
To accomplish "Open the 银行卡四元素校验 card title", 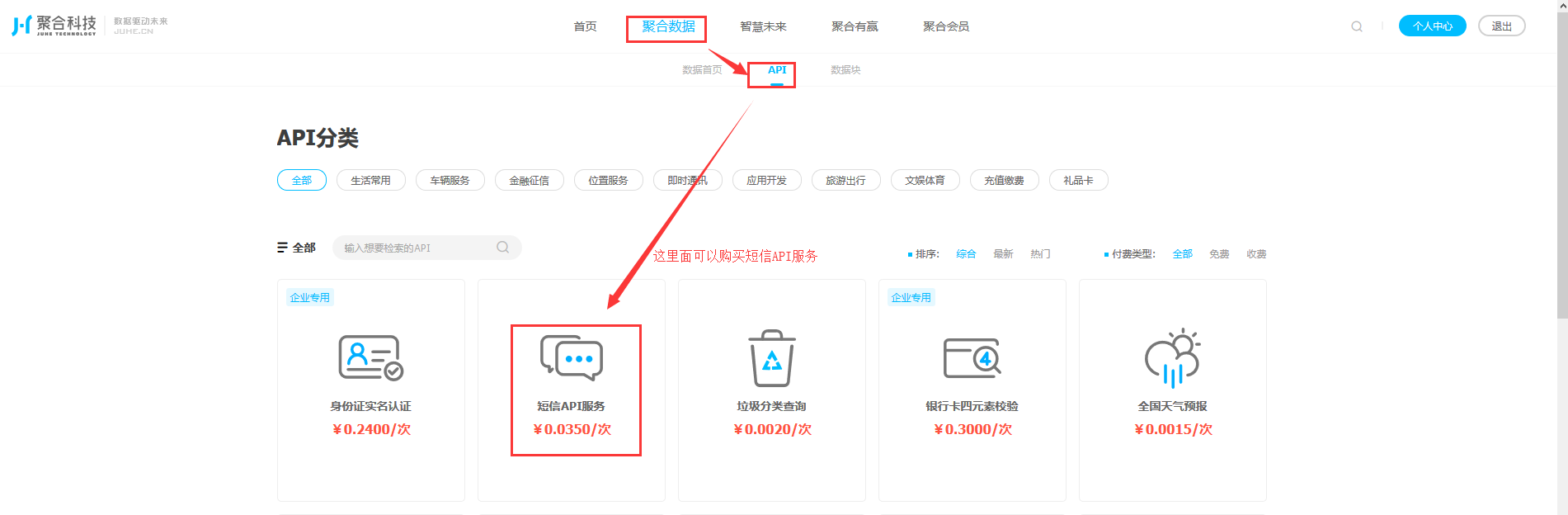I will click(972, 406).
